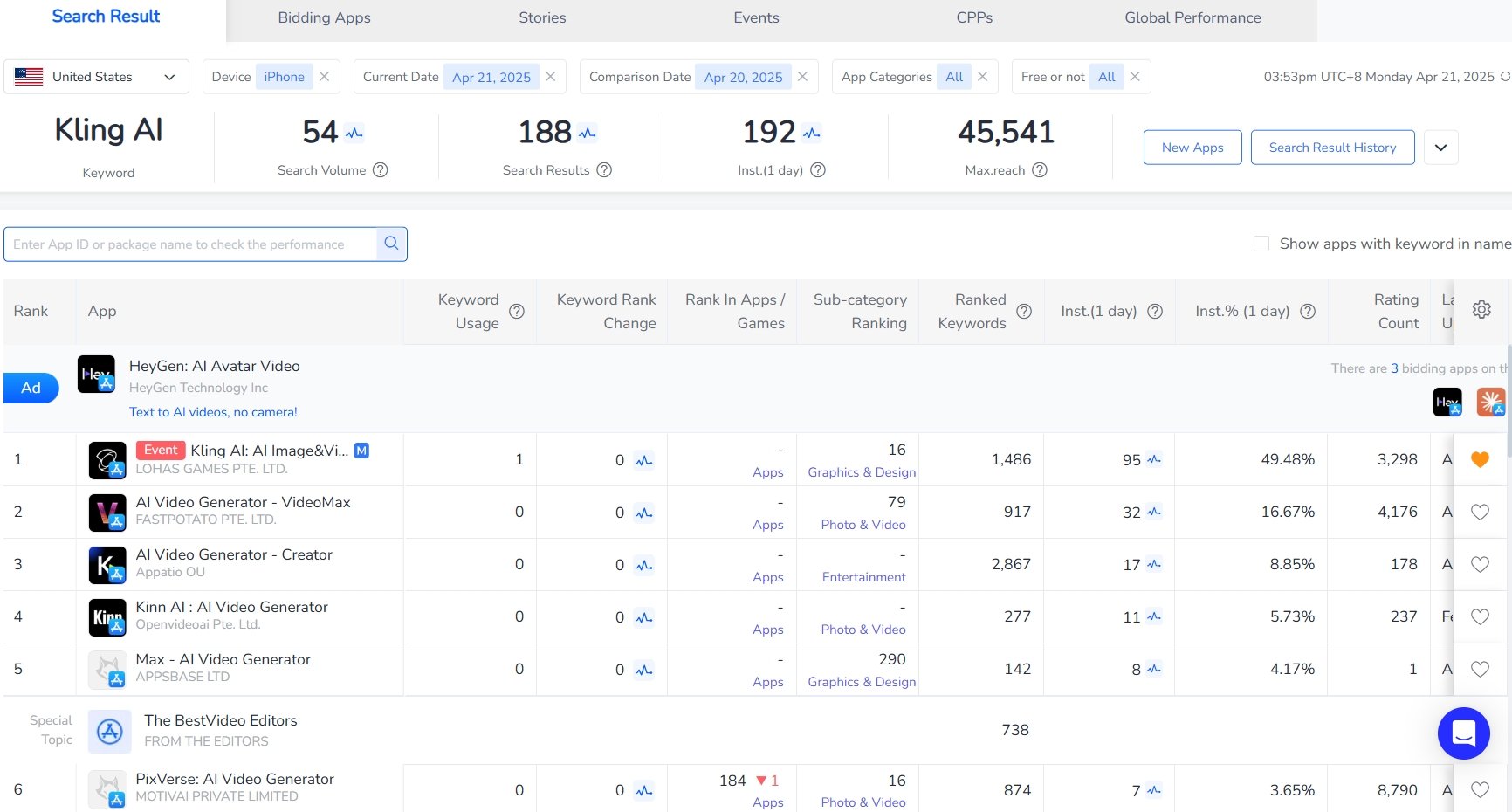Image resolution: width=1512 pixels, height=812 pixels.
Task: Click Keyword Usage column help icon
Action: click(x=517, y=312)
